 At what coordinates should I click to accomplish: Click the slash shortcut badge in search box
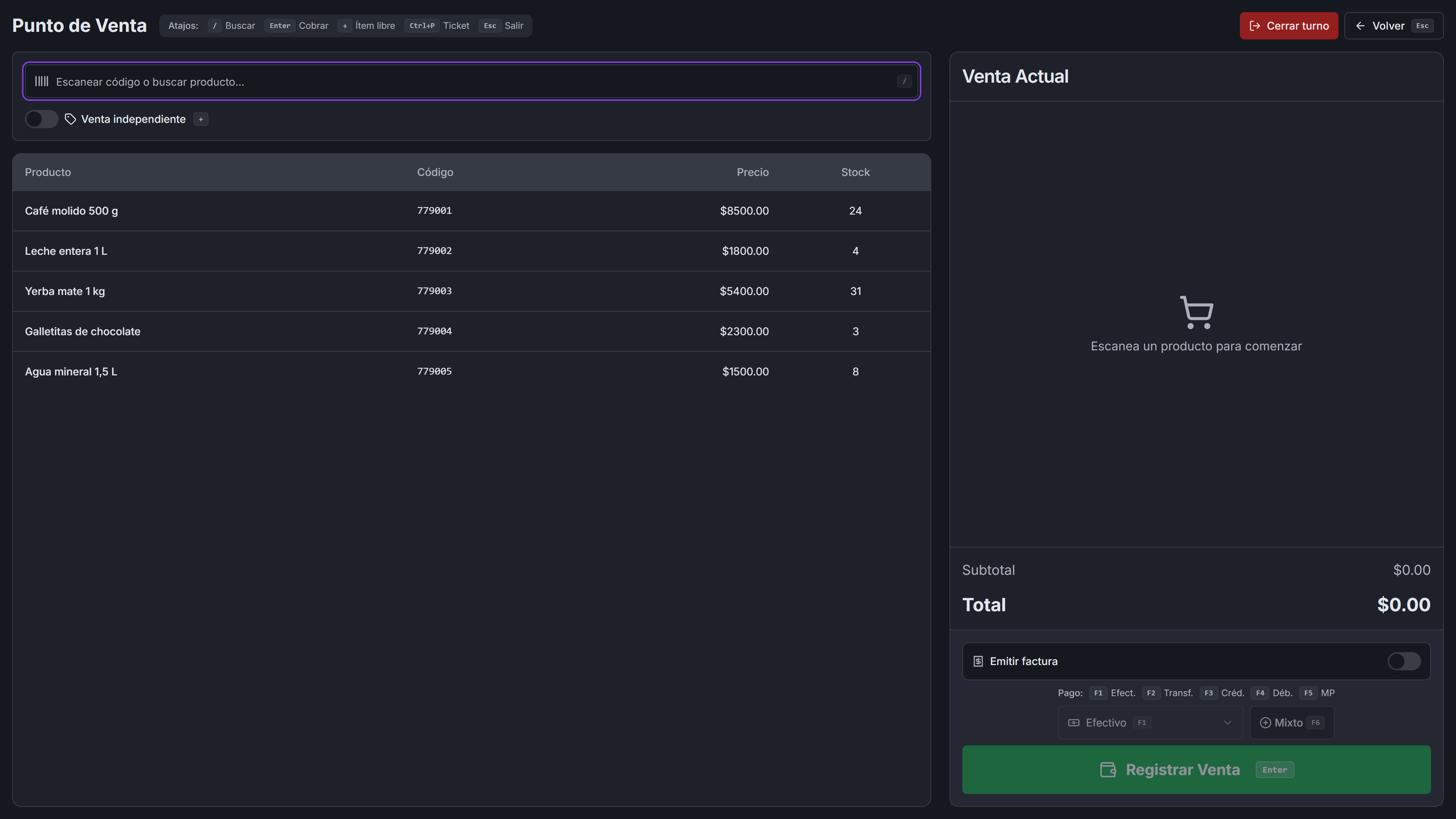click(904, 82)
